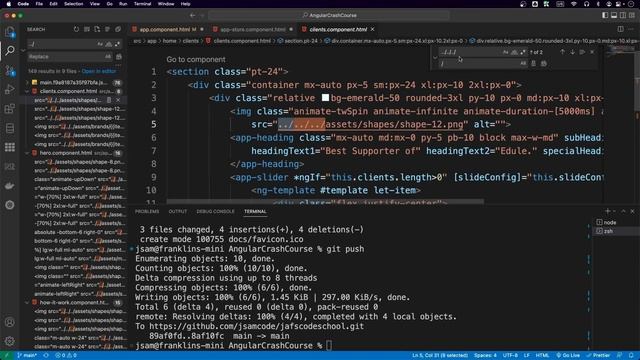Open the Source Control view

tap(10, 70)
